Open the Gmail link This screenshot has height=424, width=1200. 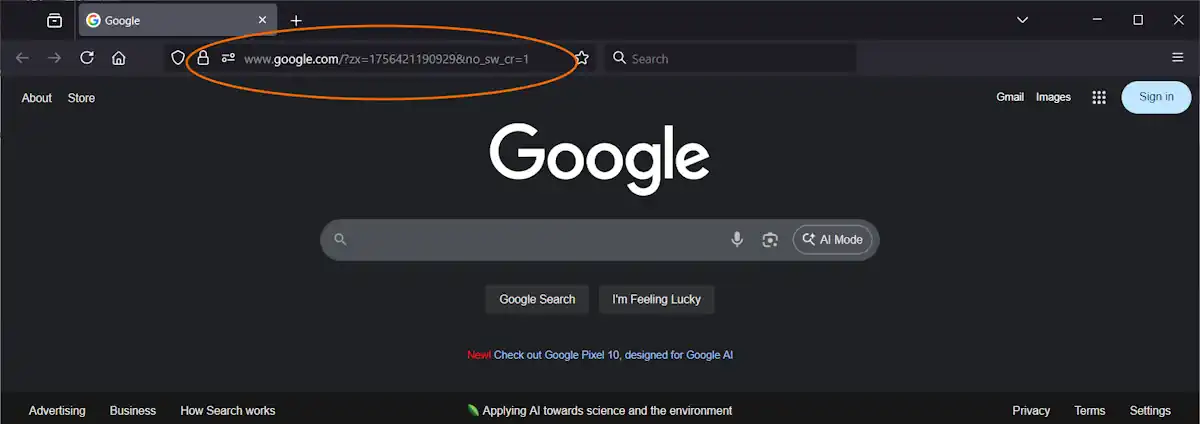pos(1010,97)
